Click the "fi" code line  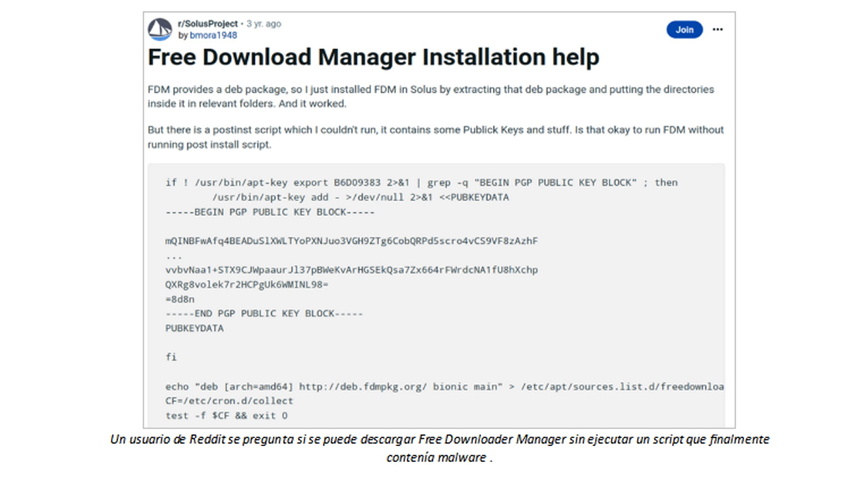171,357
